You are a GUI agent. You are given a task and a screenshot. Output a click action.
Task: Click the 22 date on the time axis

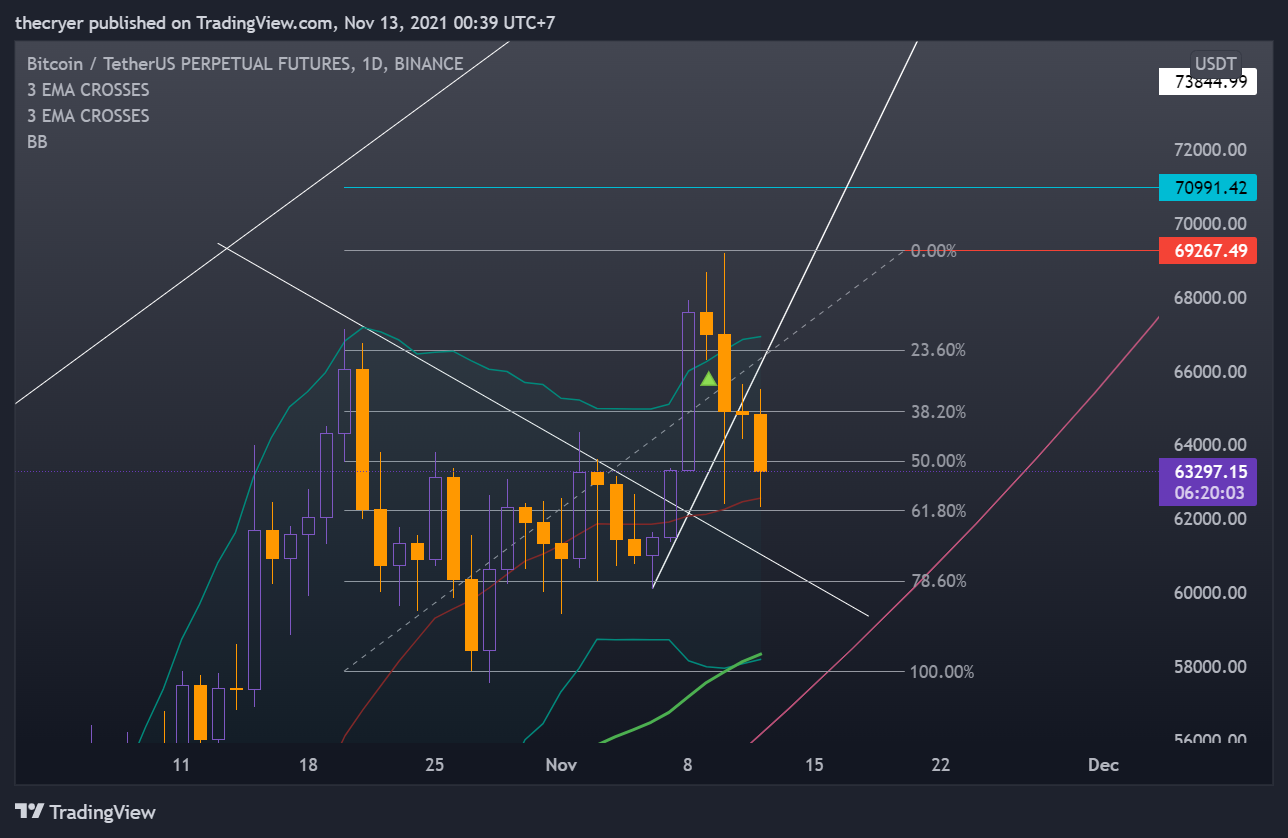(x=940, y=765)
